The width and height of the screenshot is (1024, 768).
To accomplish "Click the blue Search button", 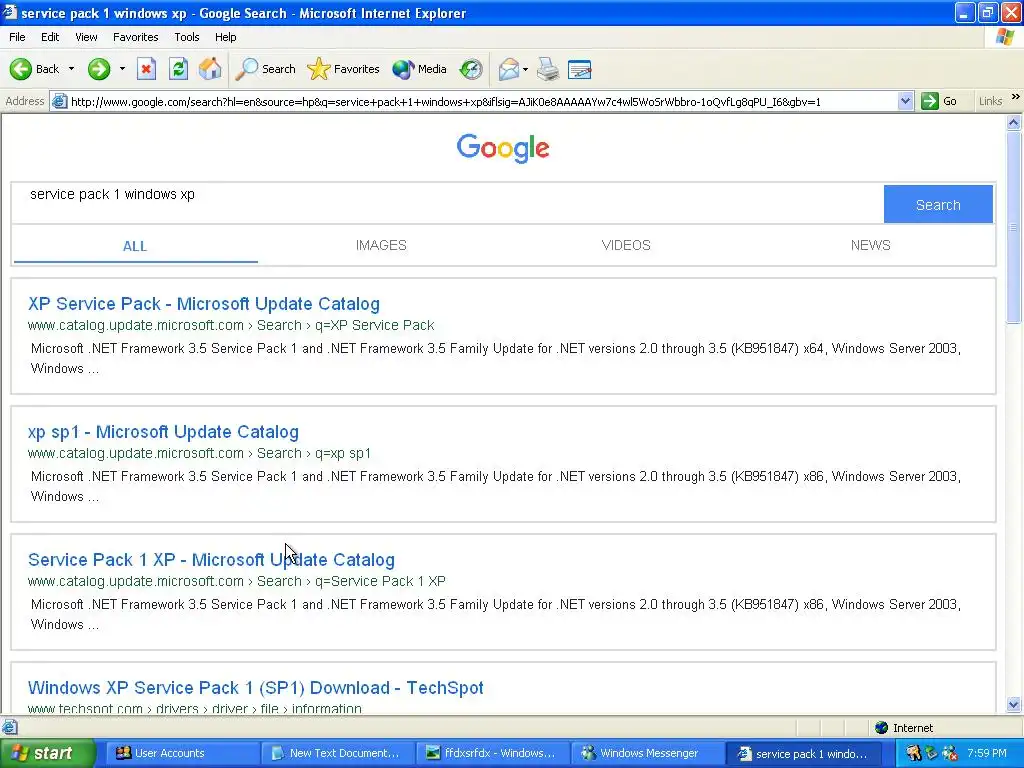I will [938, 204].
